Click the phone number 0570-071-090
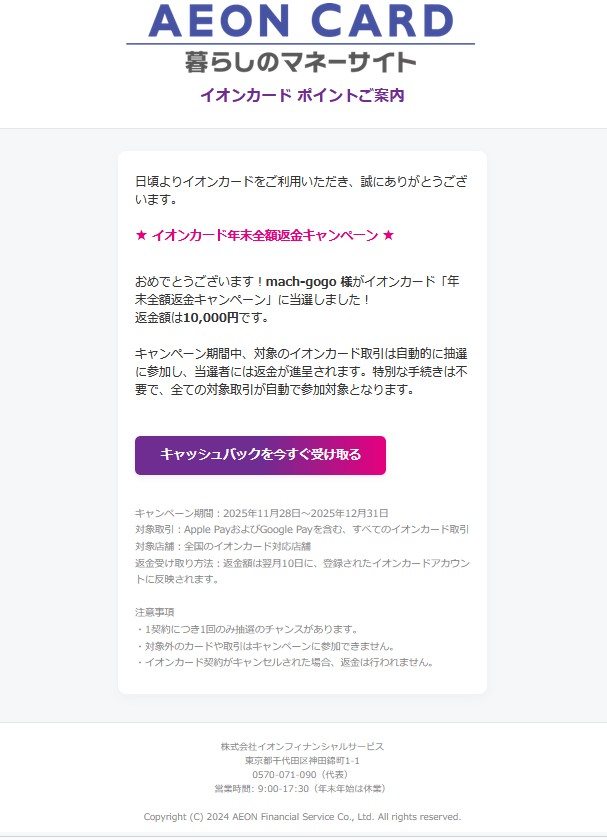607x840 pixels. click(284, 775)
